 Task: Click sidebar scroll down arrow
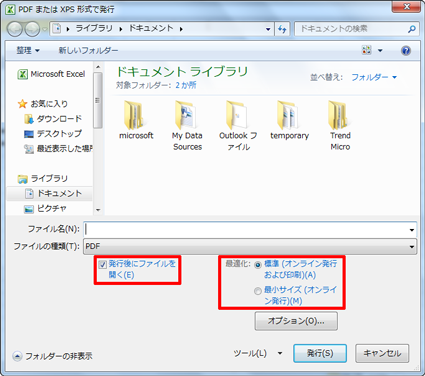98,210
